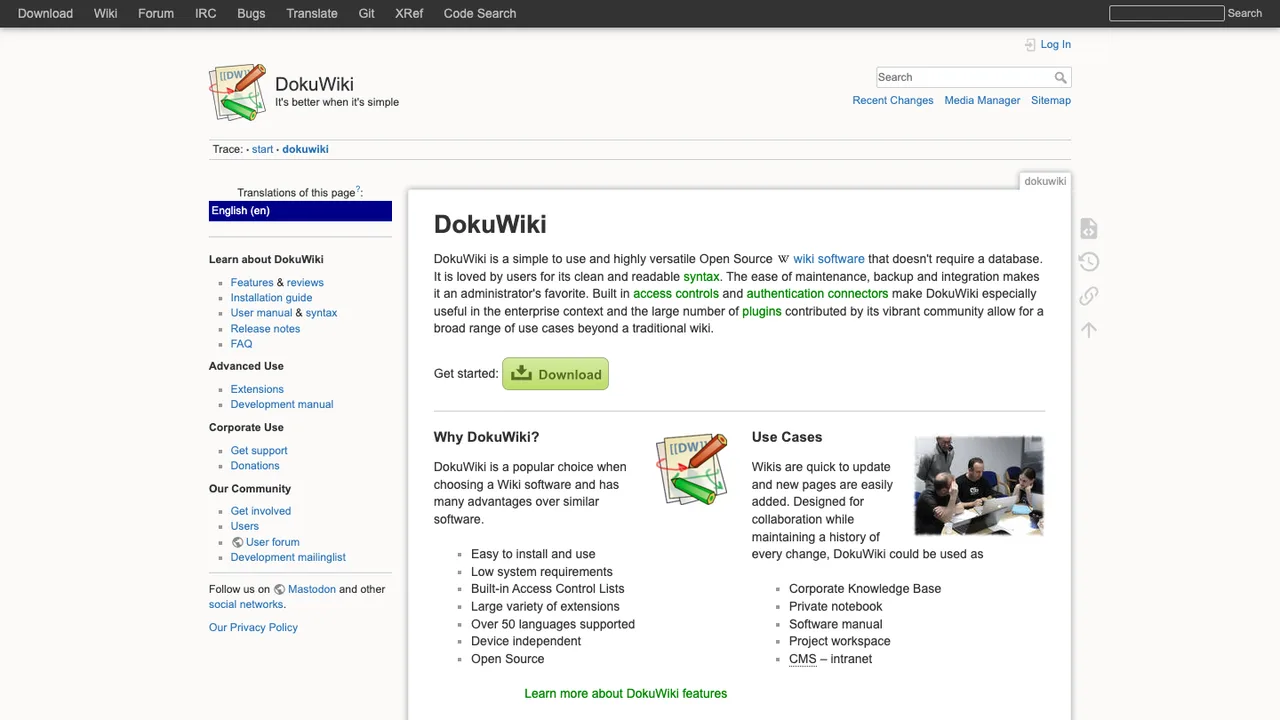Focus the top bar search input

tap(1166, 13)
